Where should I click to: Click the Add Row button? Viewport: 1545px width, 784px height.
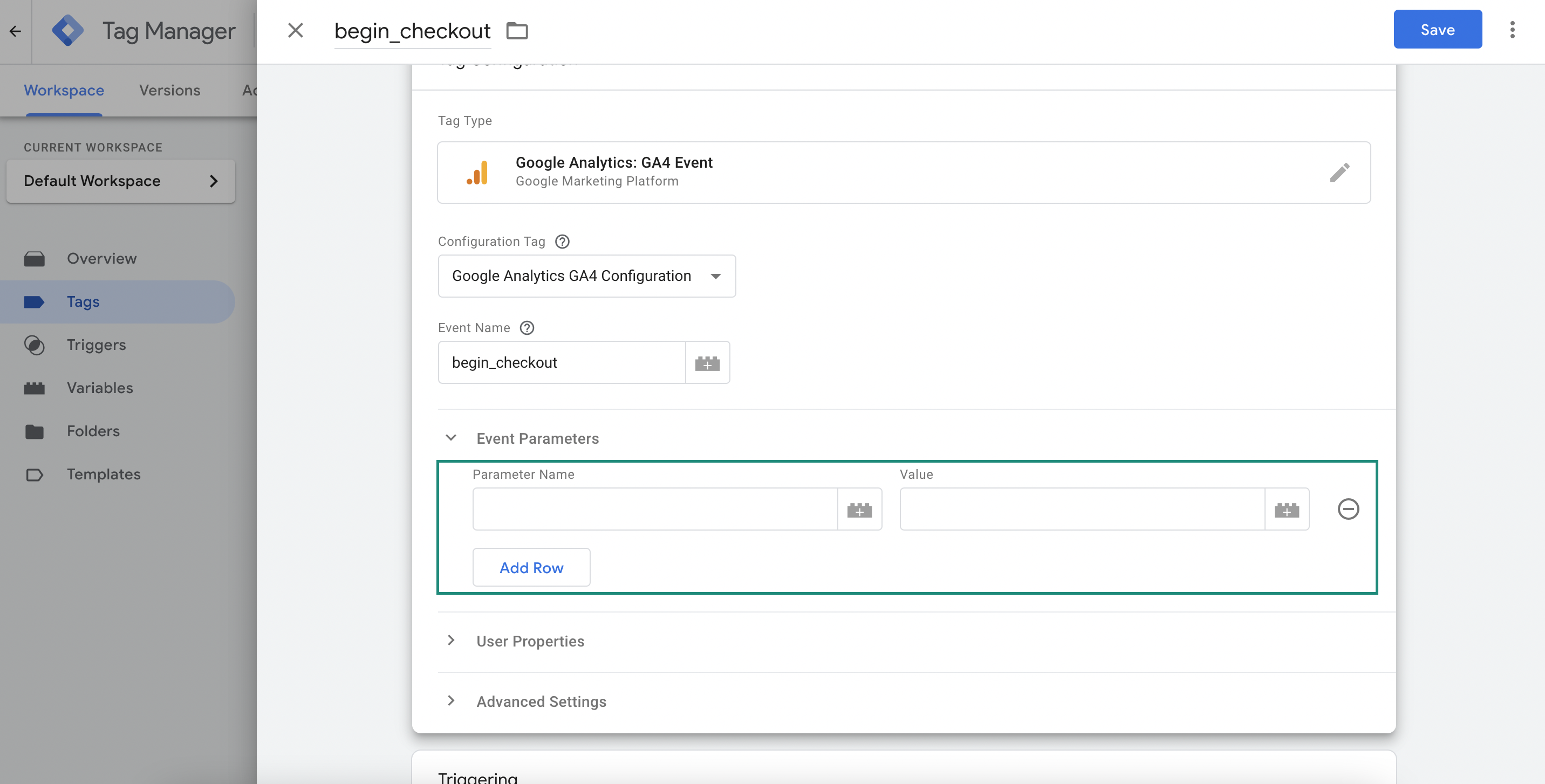pyautogui.click(x=531, y=566)
